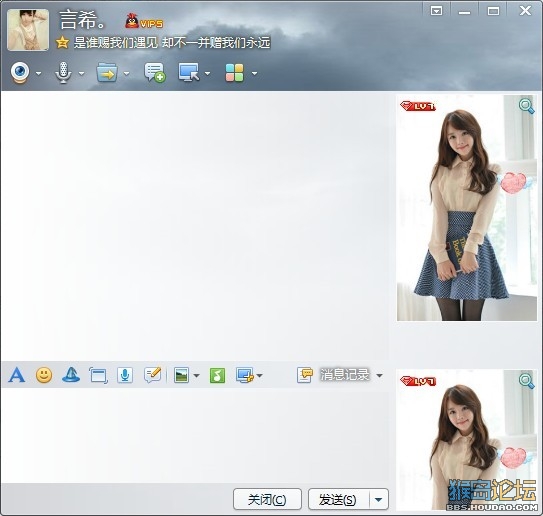The image size is (543, 516).
Task: Minimize the chat window
Action: click(464, 12)
